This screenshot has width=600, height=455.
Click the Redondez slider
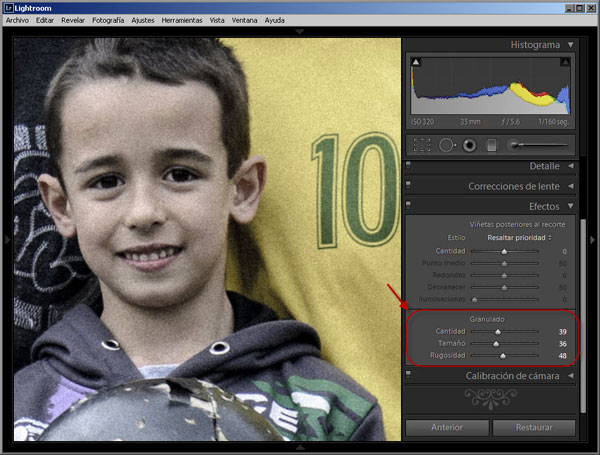click(x=504, y=275)
